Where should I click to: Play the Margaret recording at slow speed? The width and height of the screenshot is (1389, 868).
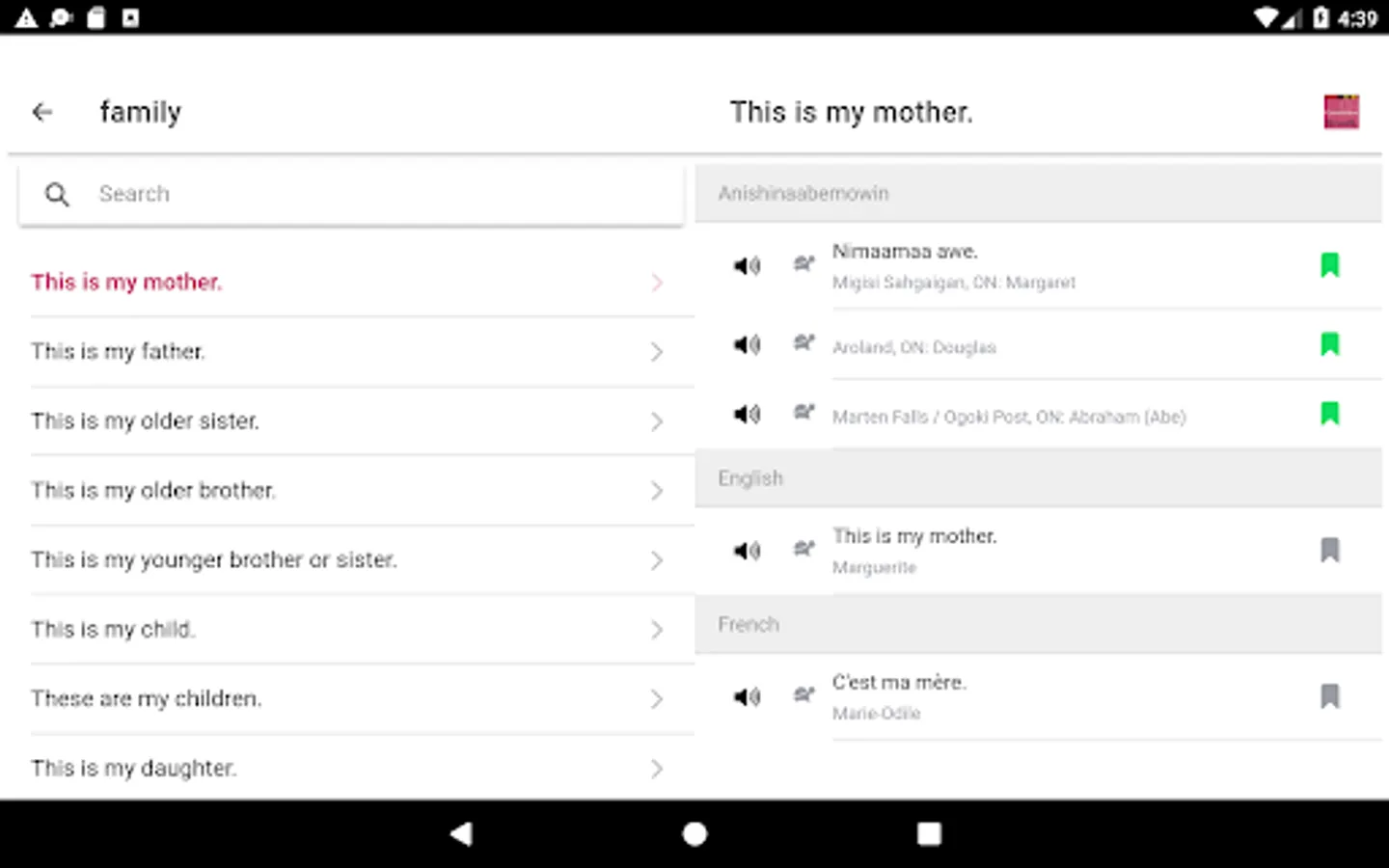click(x=803, y=263)
